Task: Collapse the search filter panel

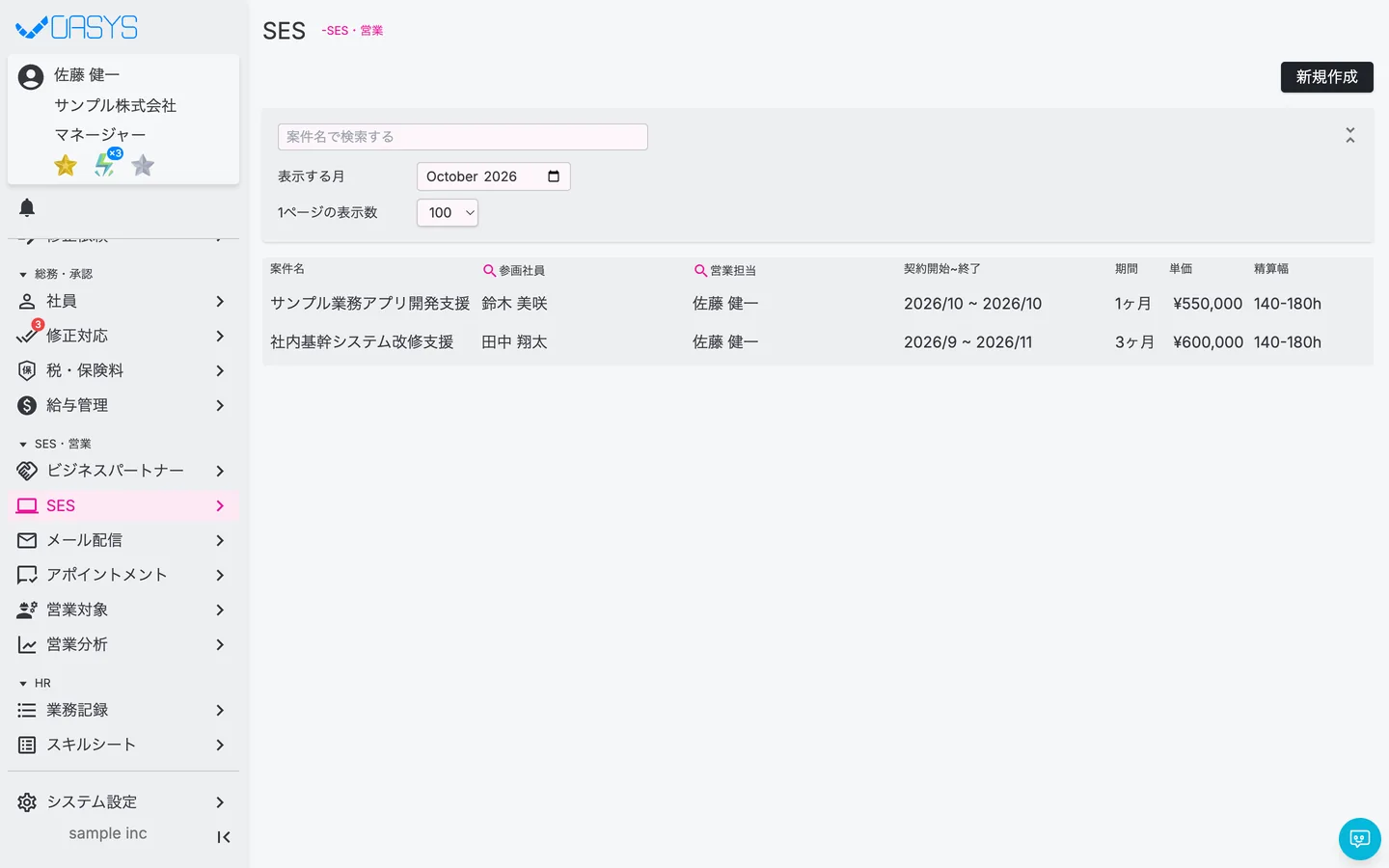Action: [1350, 135]
